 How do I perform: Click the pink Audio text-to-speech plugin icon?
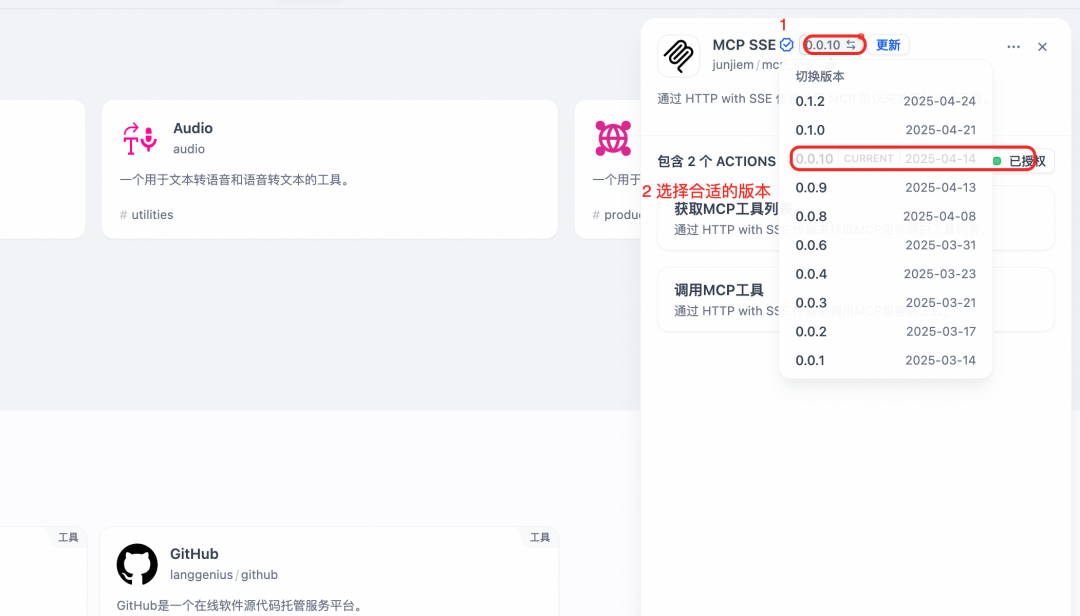click(139, 137)
